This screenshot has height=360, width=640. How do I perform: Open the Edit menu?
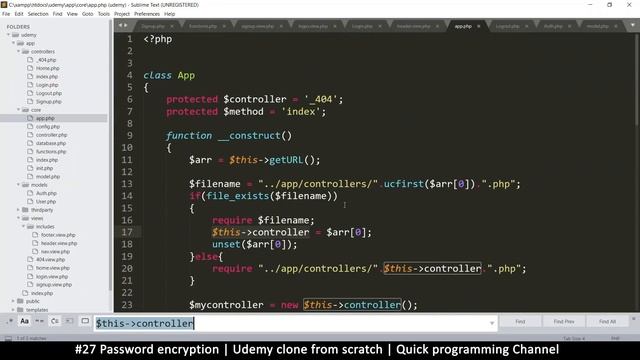point(19,14)
